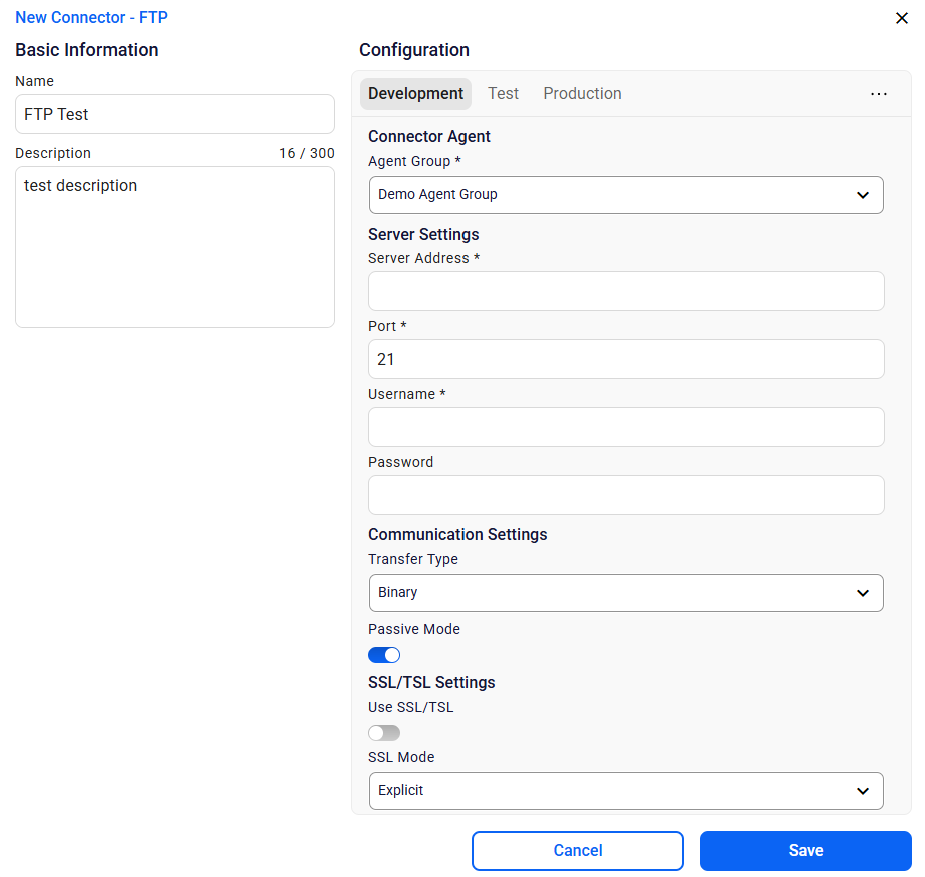Close the New Connector dialog
This screenshot has width=925, height=877.
[x=901, y=18]
